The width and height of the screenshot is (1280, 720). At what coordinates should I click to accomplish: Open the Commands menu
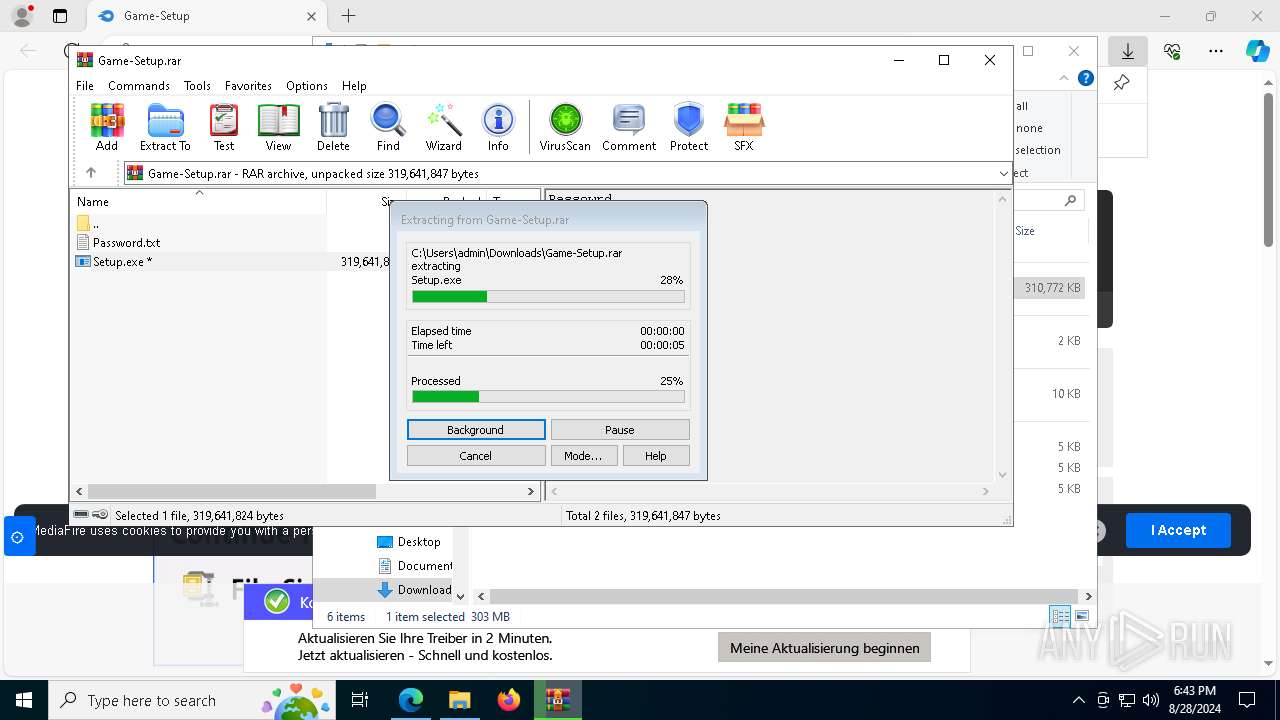click(139, 86)
